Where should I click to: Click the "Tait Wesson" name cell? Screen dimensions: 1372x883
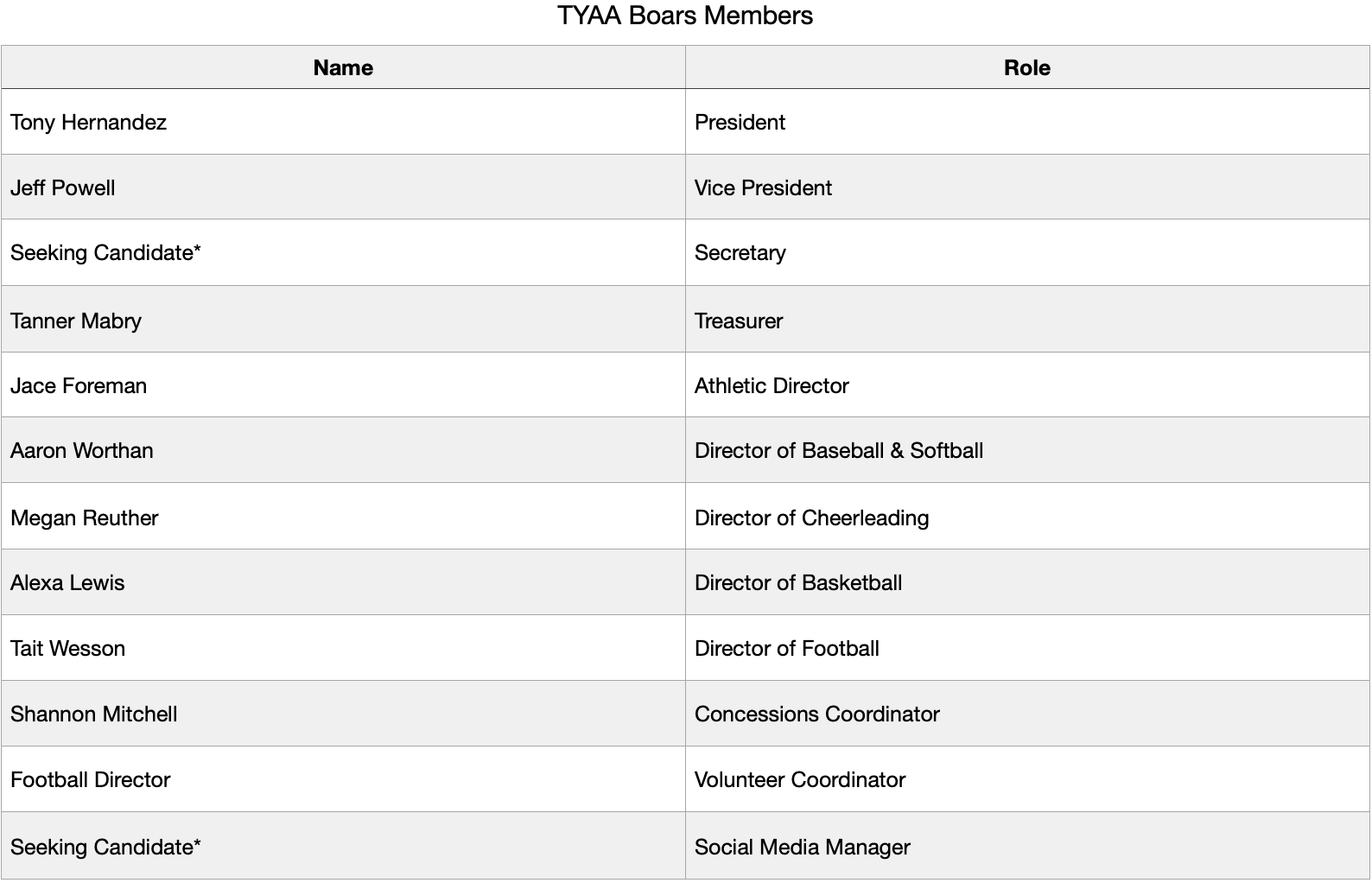[x=67, y=649]
